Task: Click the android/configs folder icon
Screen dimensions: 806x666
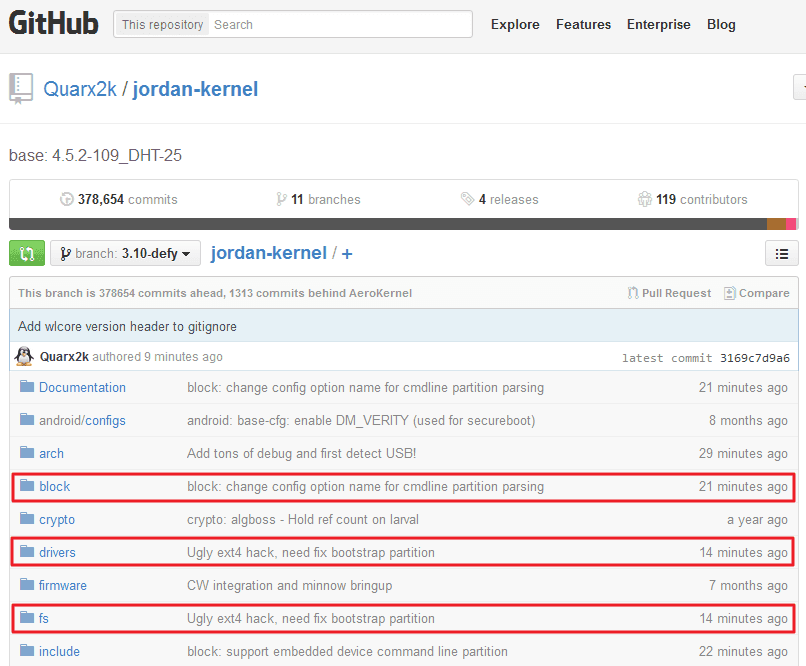Action: pyautogui.click(x=27, y=419)
